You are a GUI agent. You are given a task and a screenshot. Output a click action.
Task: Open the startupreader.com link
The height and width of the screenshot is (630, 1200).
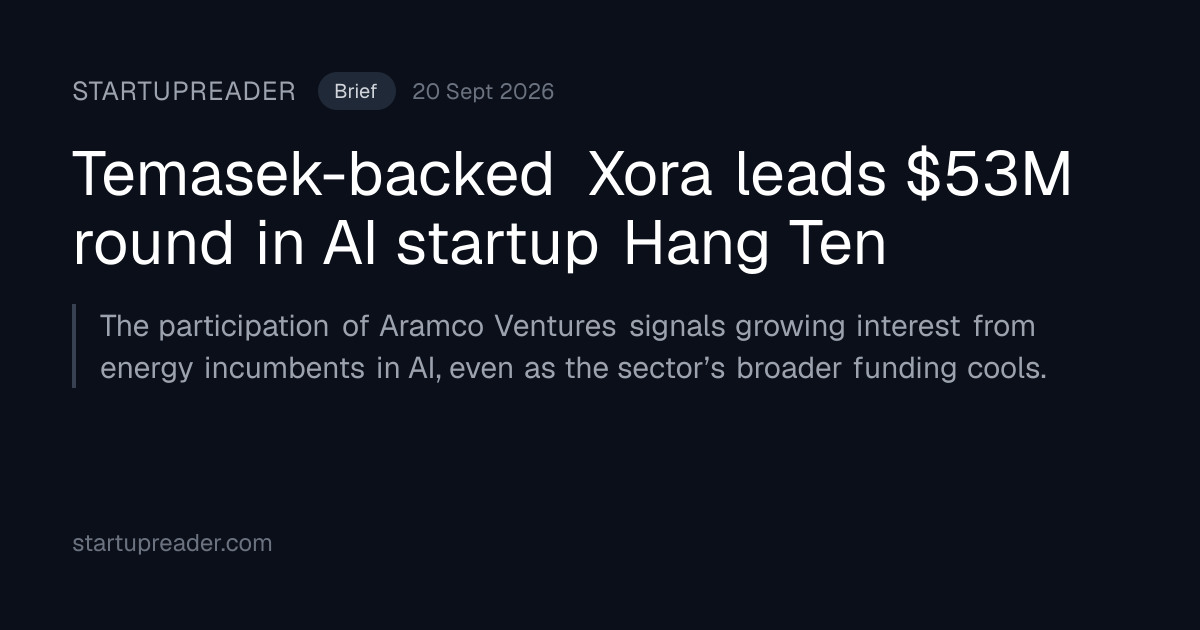(172, 543)
